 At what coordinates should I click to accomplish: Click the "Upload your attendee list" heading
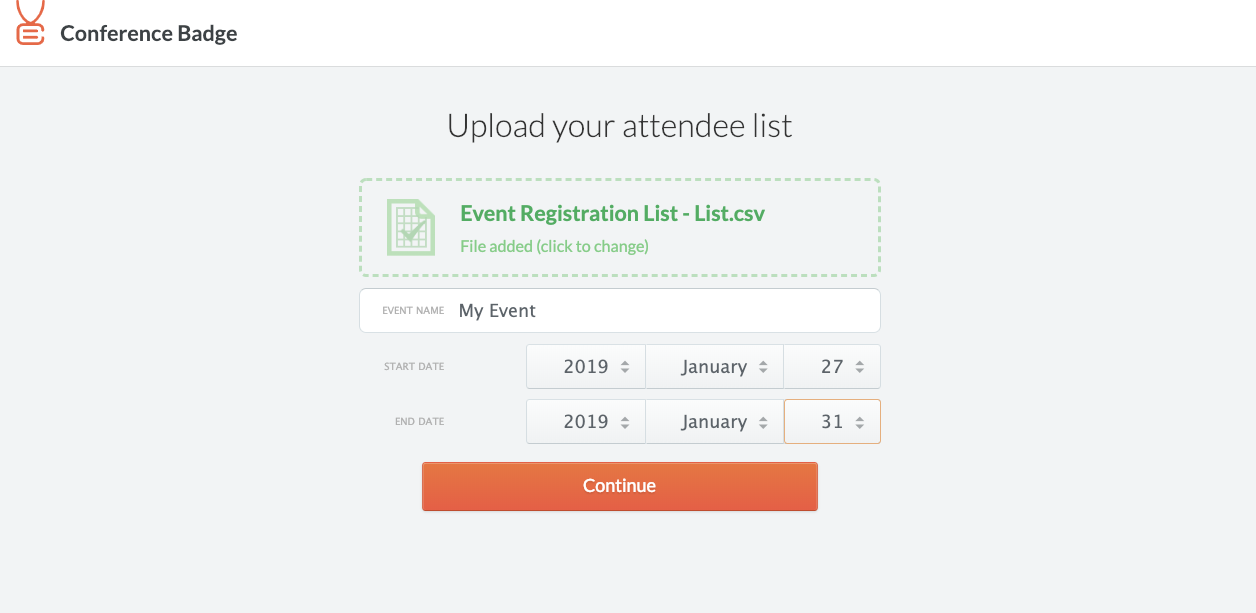pos(620,126)
